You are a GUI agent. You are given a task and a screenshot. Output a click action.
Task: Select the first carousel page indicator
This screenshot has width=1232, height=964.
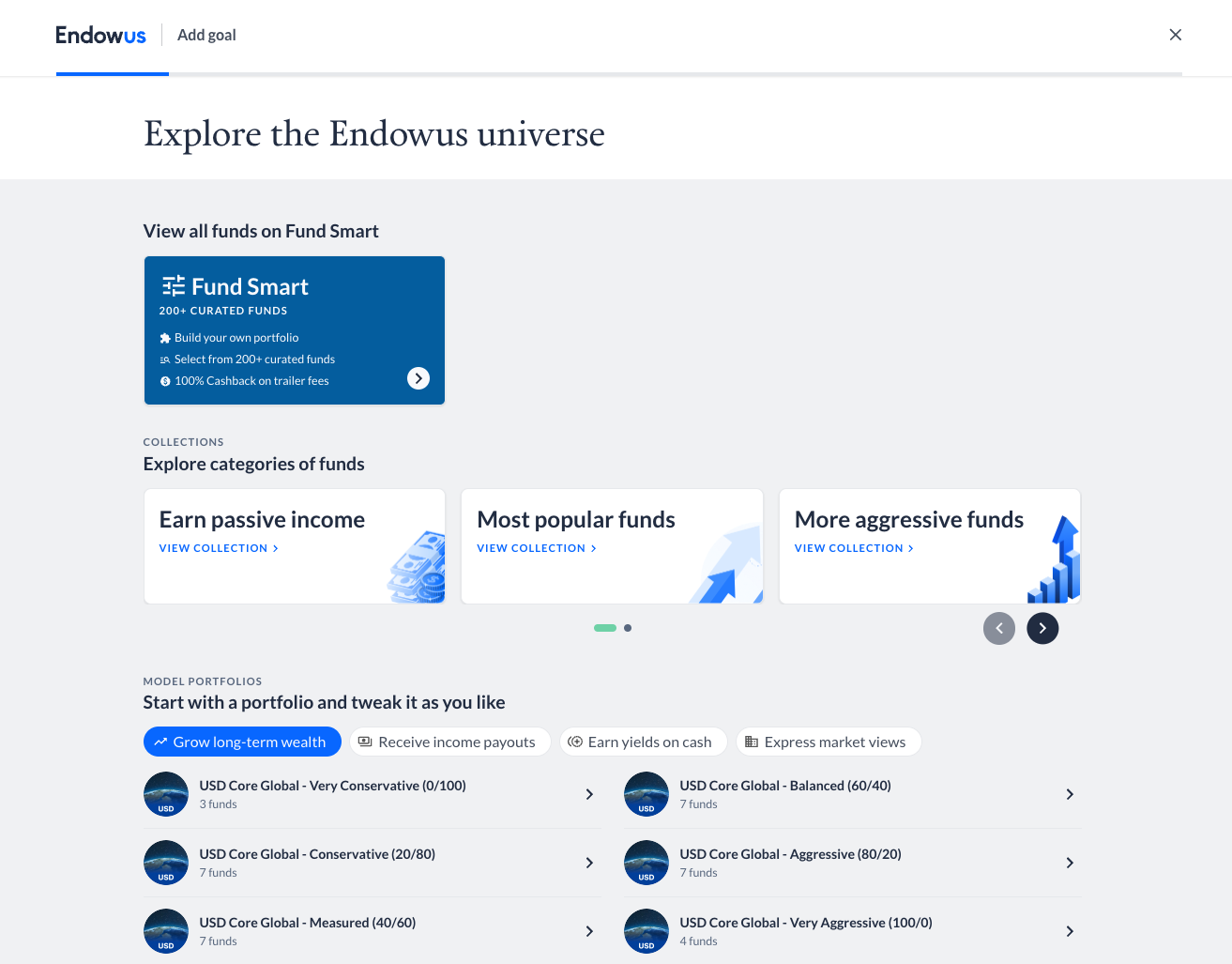[x=605, y=628]
